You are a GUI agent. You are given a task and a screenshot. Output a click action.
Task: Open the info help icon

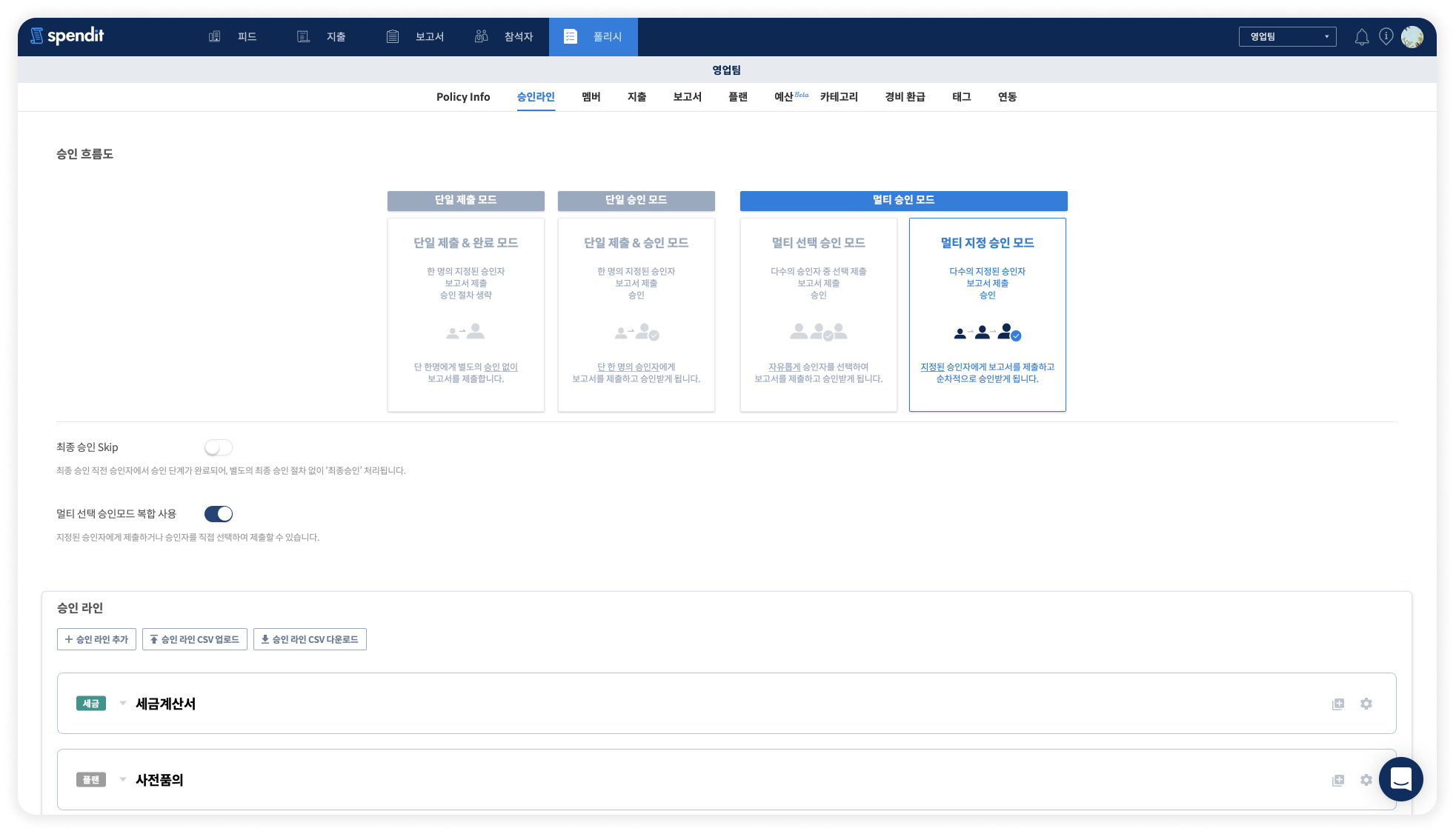coord(1386,36)
